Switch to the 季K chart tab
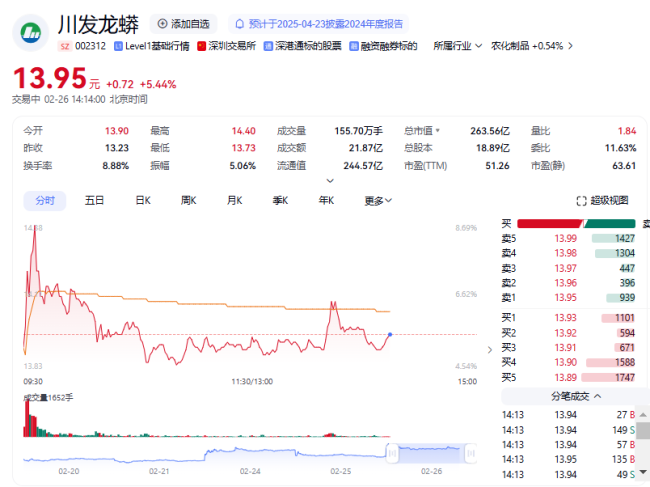The height and width of the screenshot is (487, 650). click(280, 201)
